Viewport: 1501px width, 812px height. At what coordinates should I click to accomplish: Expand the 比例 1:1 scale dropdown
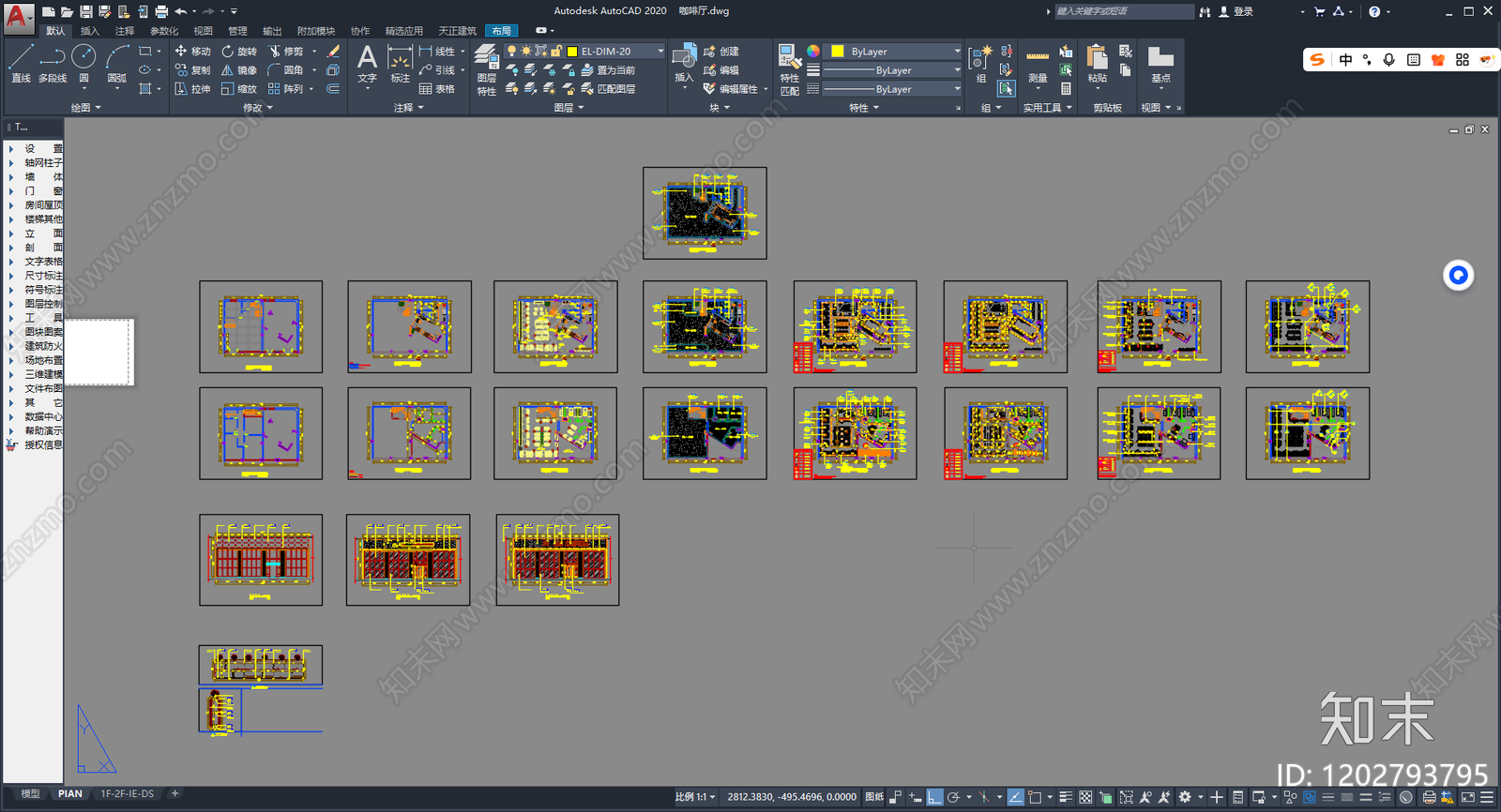tap(695, 797)
